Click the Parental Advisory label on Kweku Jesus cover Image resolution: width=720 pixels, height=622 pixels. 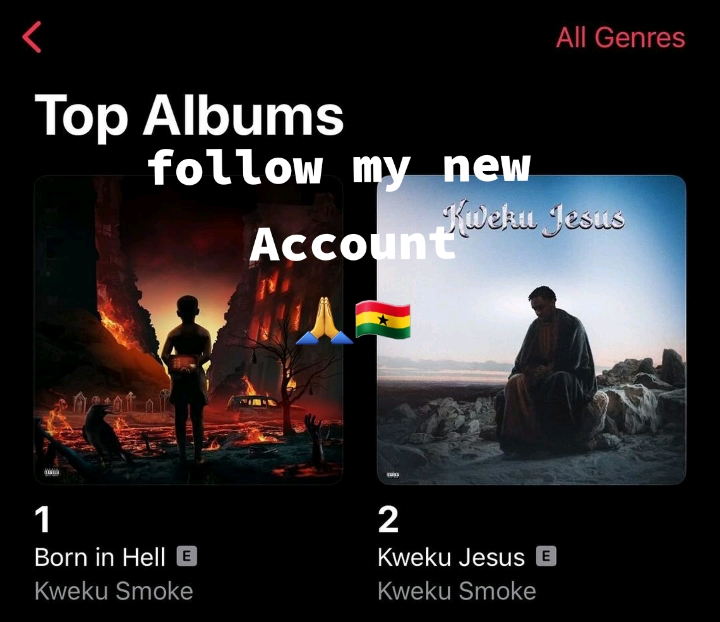tap(393, 475)
